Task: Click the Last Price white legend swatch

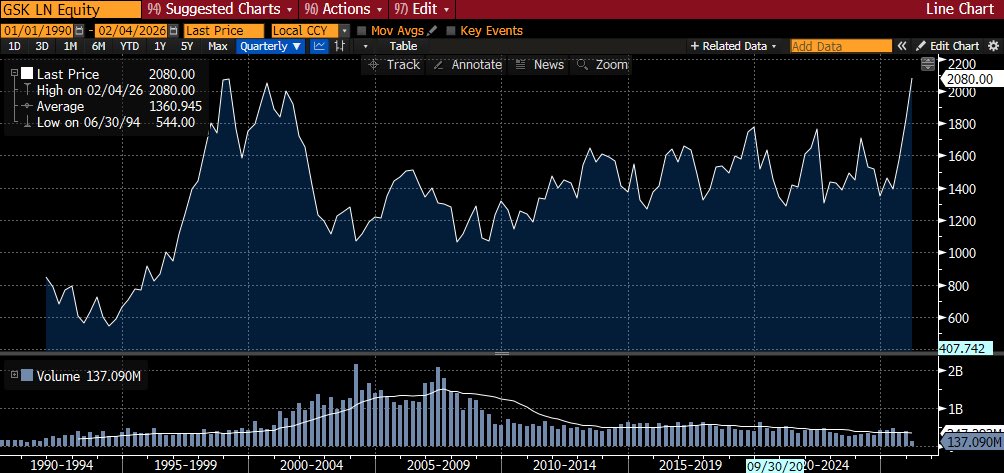Action: coord(27,74)
